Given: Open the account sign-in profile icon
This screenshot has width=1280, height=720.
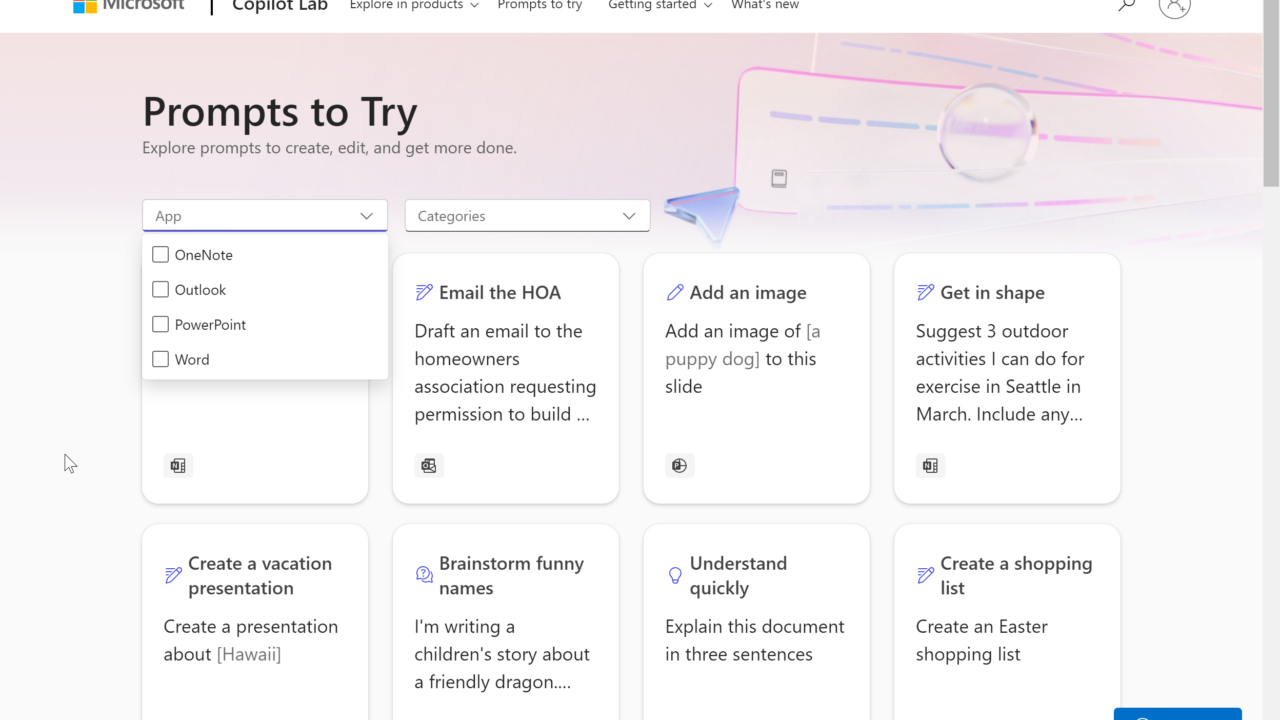Looking at the screenshot, I should click(x=1174, y=6).
